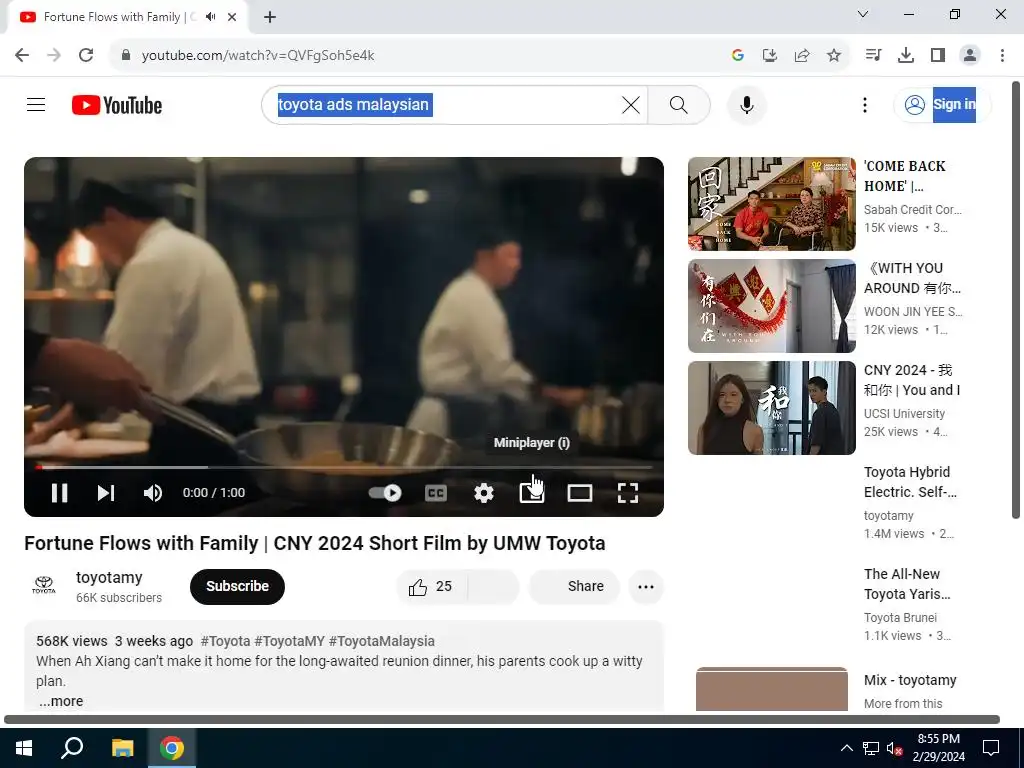This screenshot has height=768, width=1024.
Task: Open WITH YOU AROUND video thumbnail
Action: [x=771, y=306]
